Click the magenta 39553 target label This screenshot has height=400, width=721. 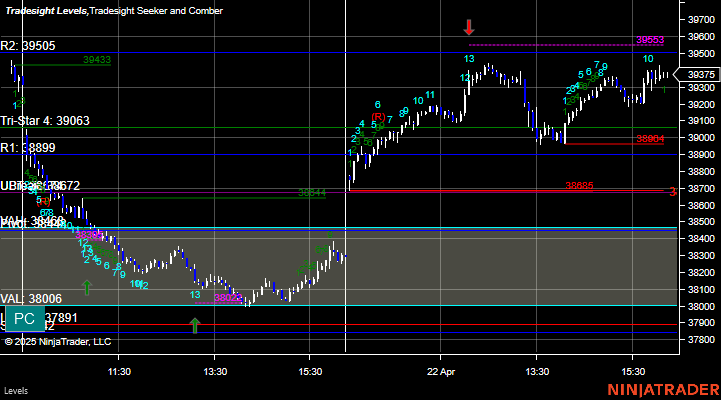coord(650,40)
